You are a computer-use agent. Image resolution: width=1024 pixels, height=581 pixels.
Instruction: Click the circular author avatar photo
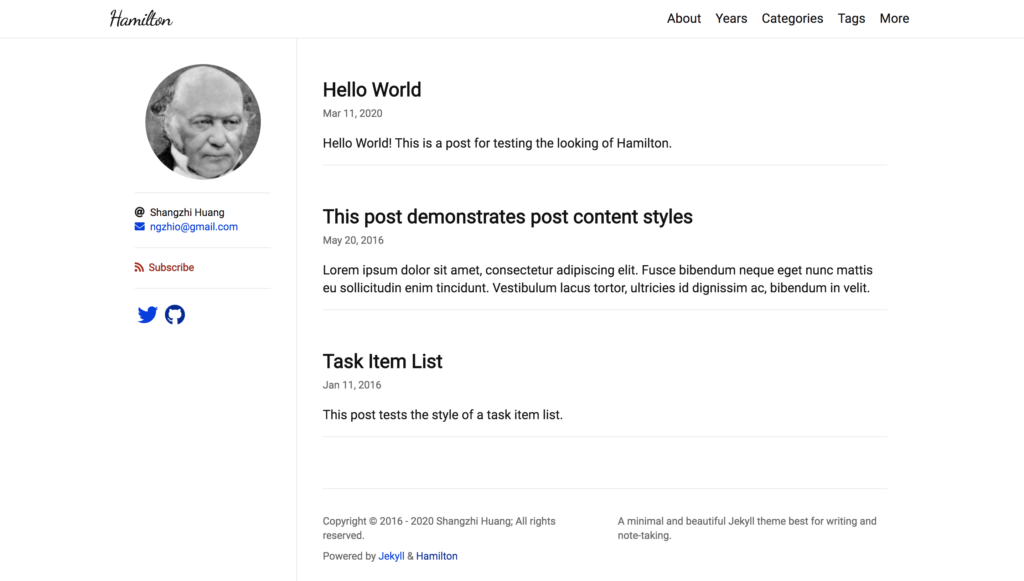[203, 122]
